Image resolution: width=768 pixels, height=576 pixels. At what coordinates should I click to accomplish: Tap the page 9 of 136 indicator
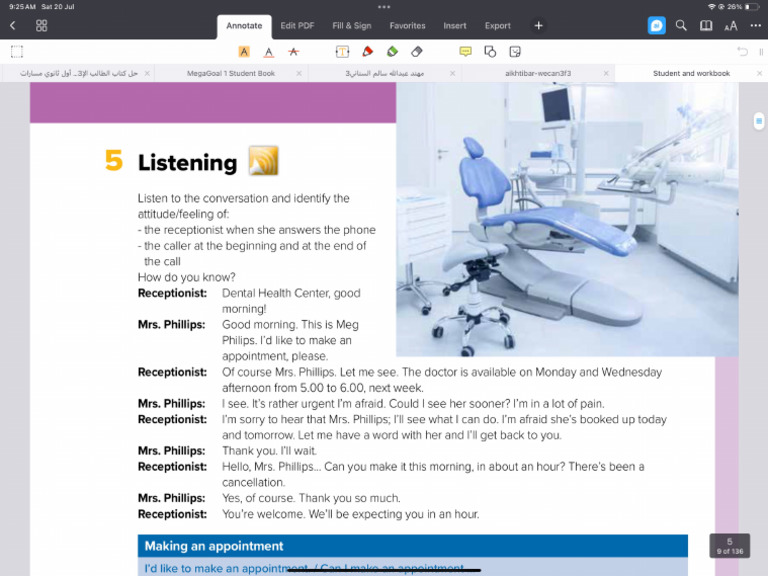click(729, 546)
